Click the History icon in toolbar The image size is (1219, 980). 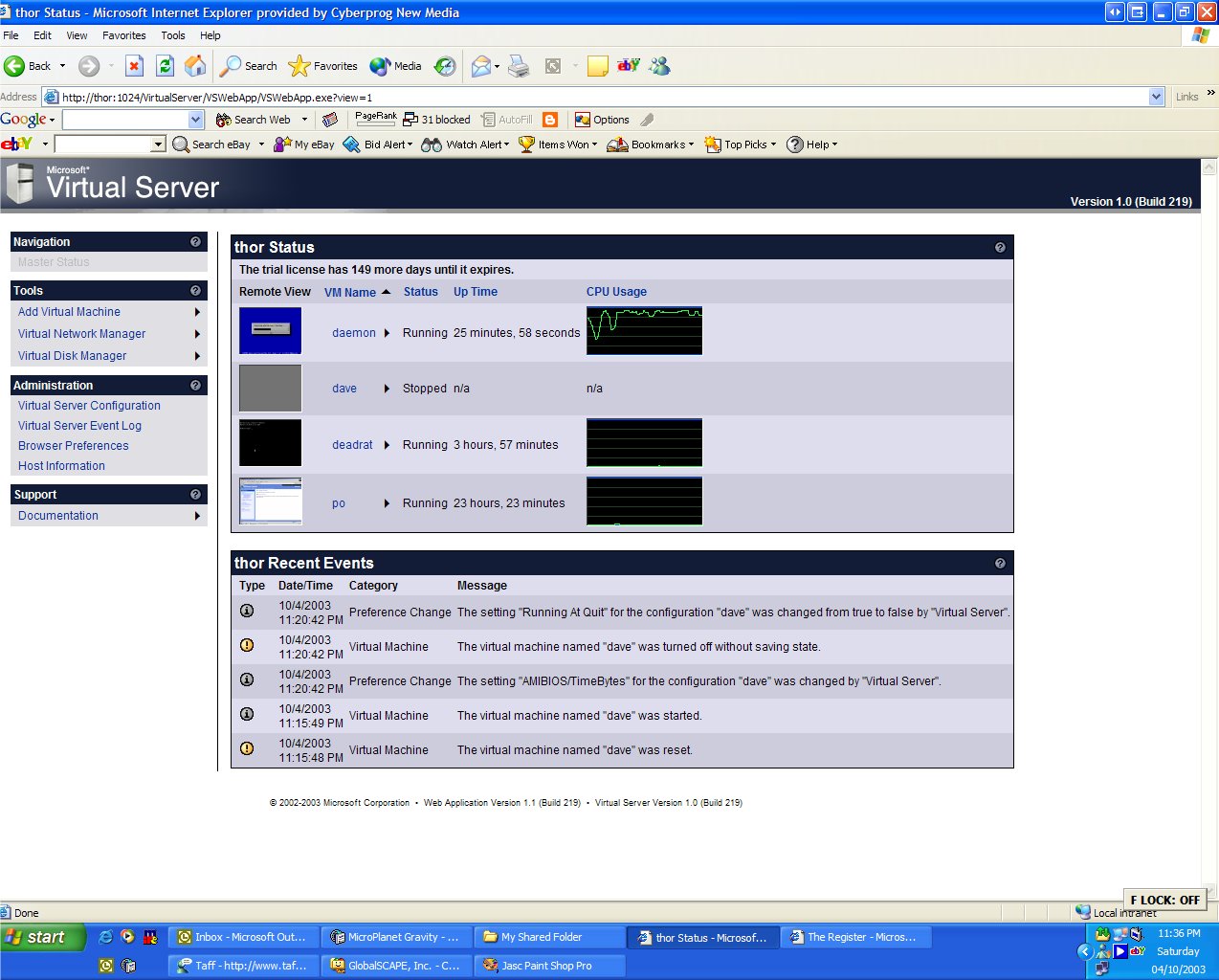click(445, 66)
